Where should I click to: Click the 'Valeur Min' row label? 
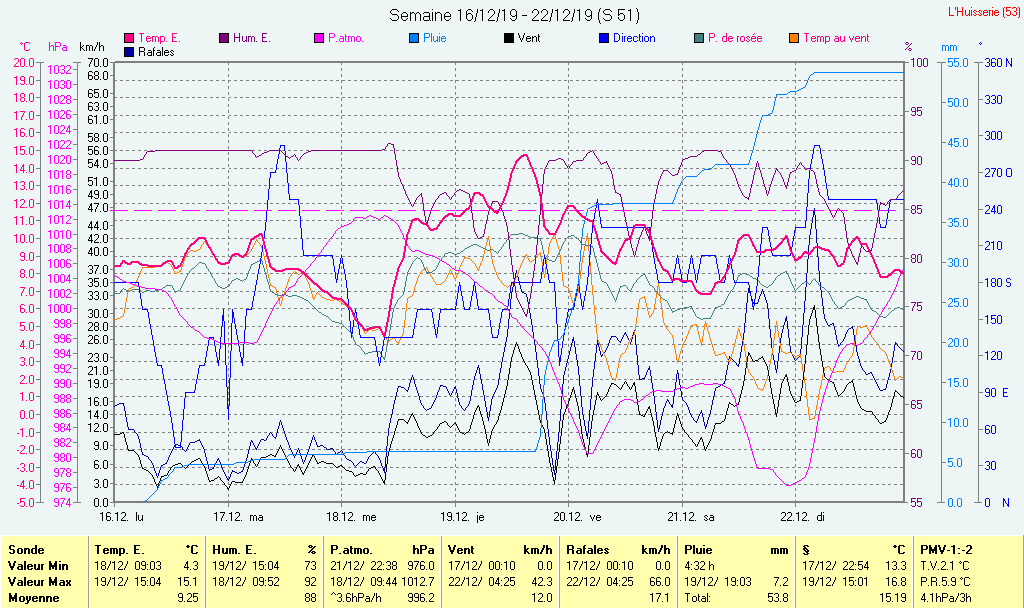click(x=38, y=566)
